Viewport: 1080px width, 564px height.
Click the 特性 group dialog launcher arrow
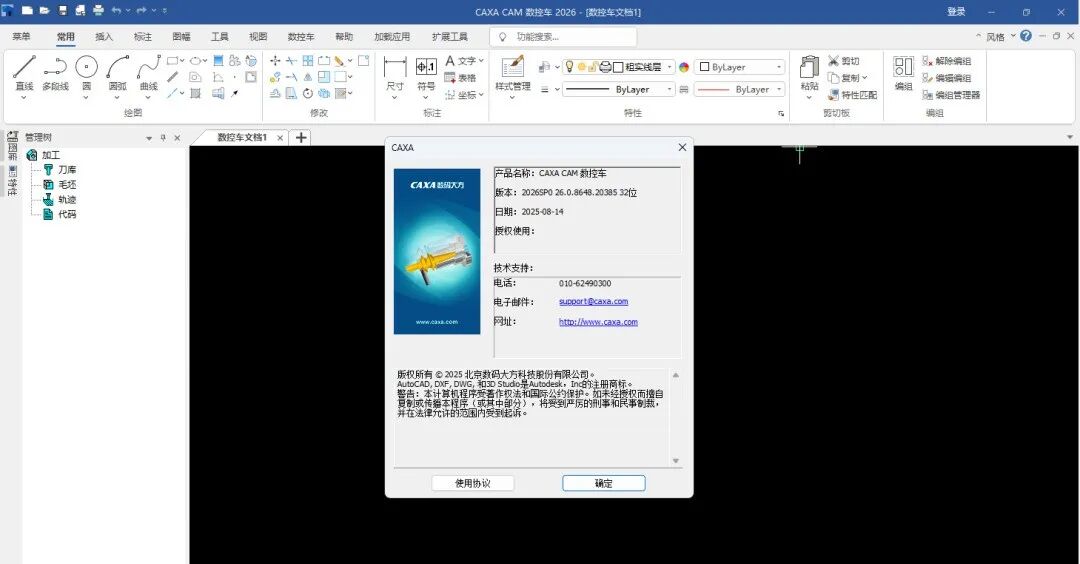click(781, 114)
